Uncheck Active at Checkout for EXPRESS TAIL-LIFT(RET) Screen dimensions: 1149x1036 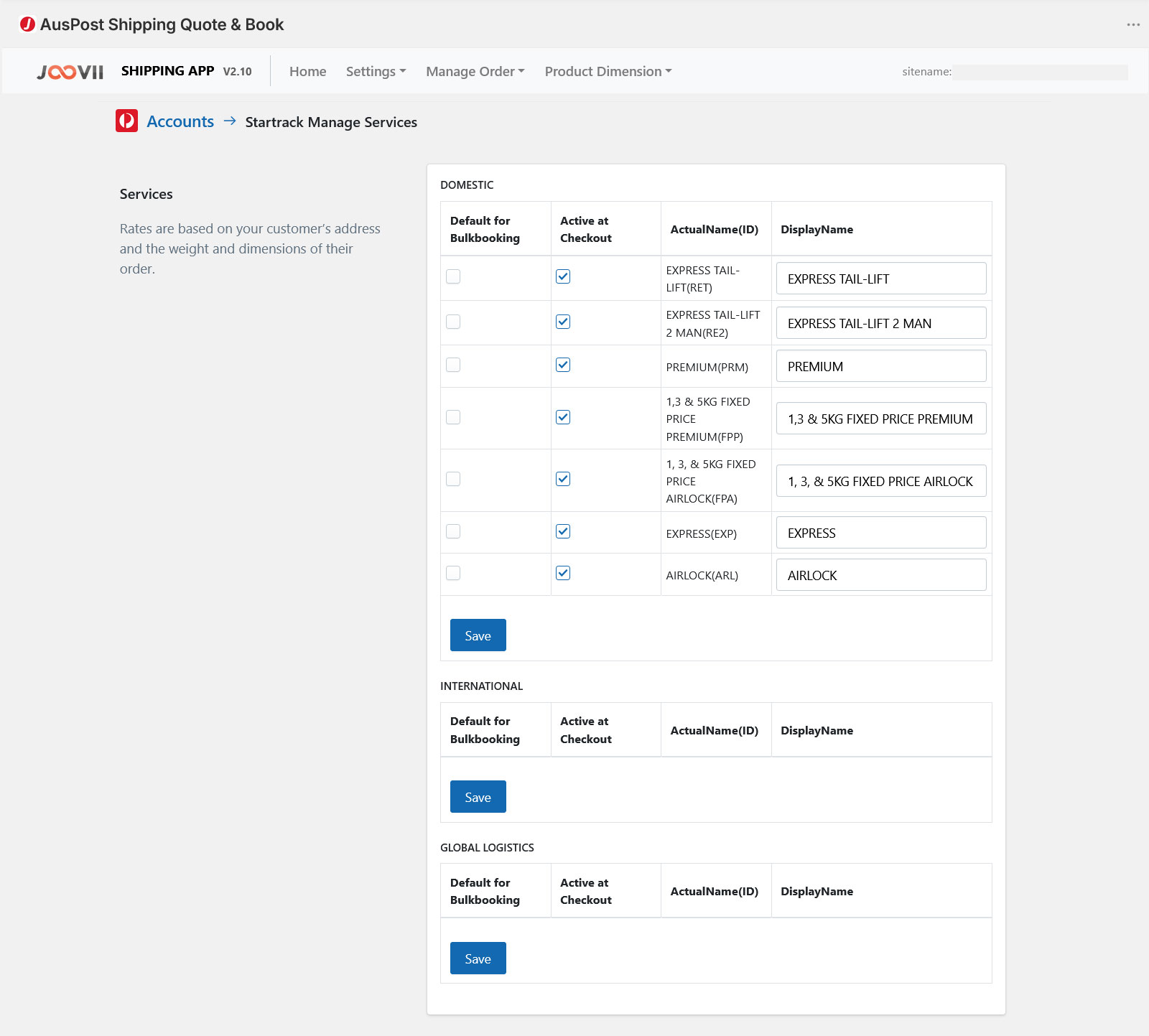pyautogui.click(x=563, y=276)
